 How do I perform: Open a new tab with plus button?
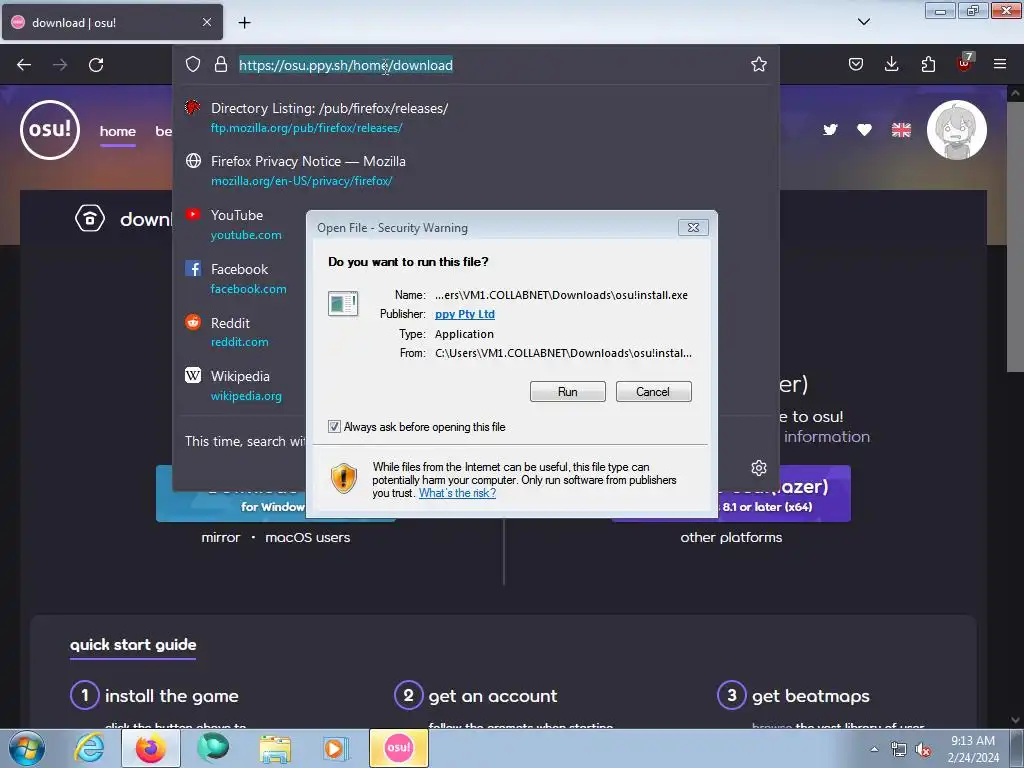tap(244, 23)
